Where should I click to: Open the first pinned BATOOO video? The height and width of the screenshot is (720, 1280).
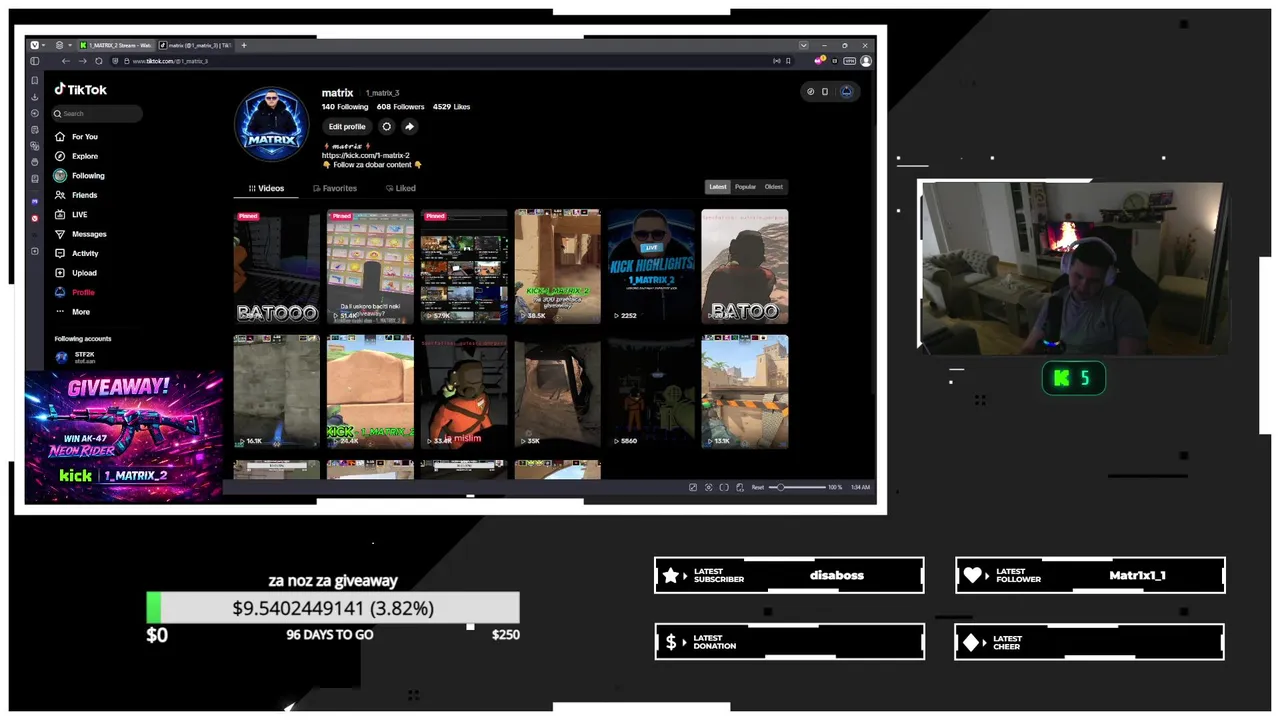[x=277, y=266]
